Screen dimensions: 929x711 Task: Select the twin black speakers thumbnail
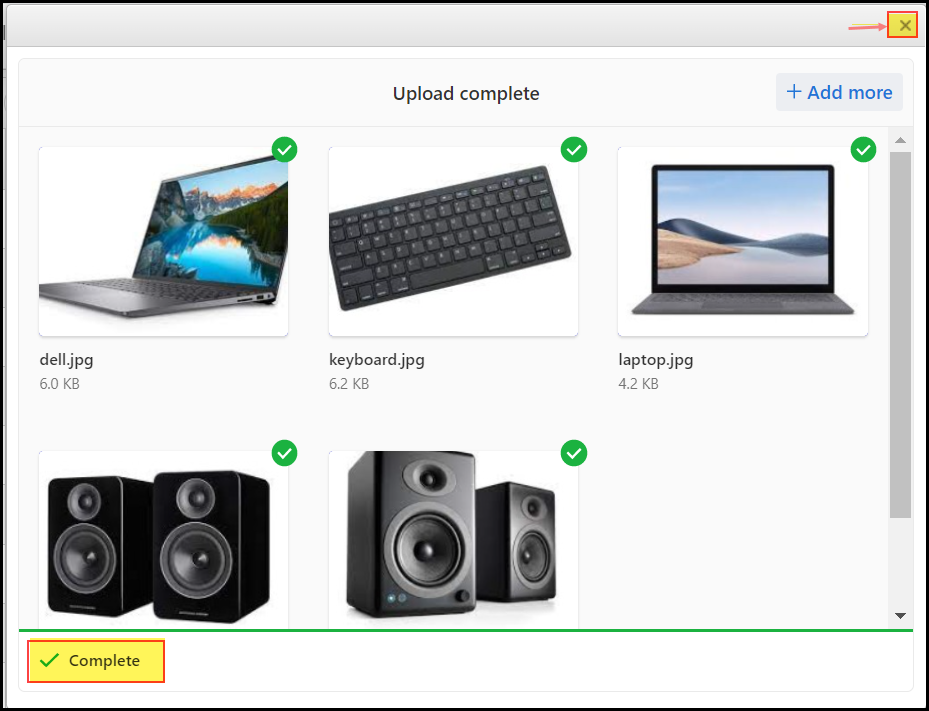[164, 540]
